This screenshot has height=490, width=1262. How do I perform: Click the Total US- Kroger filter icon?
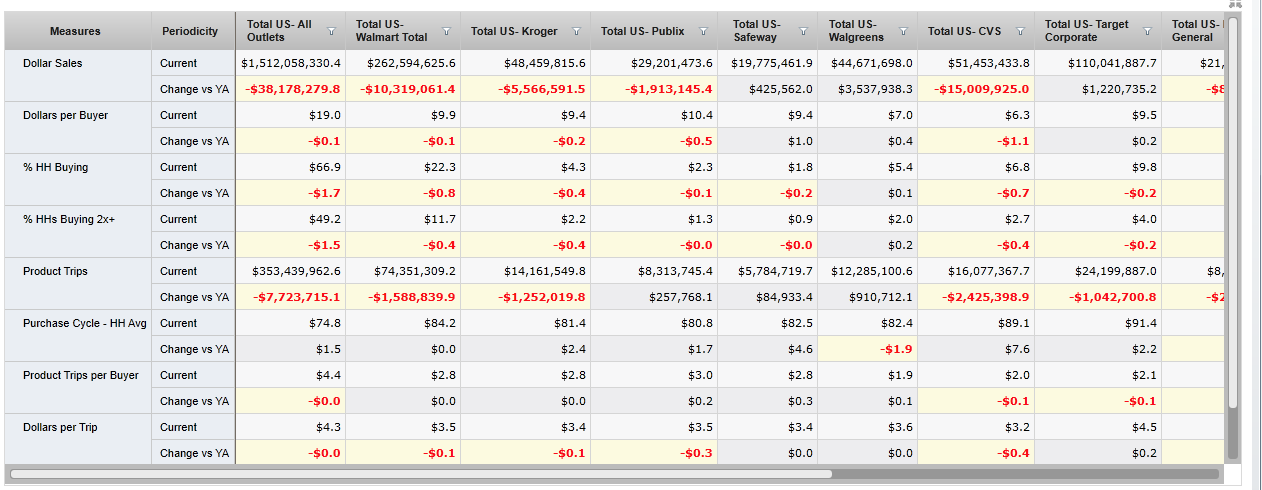576,32
